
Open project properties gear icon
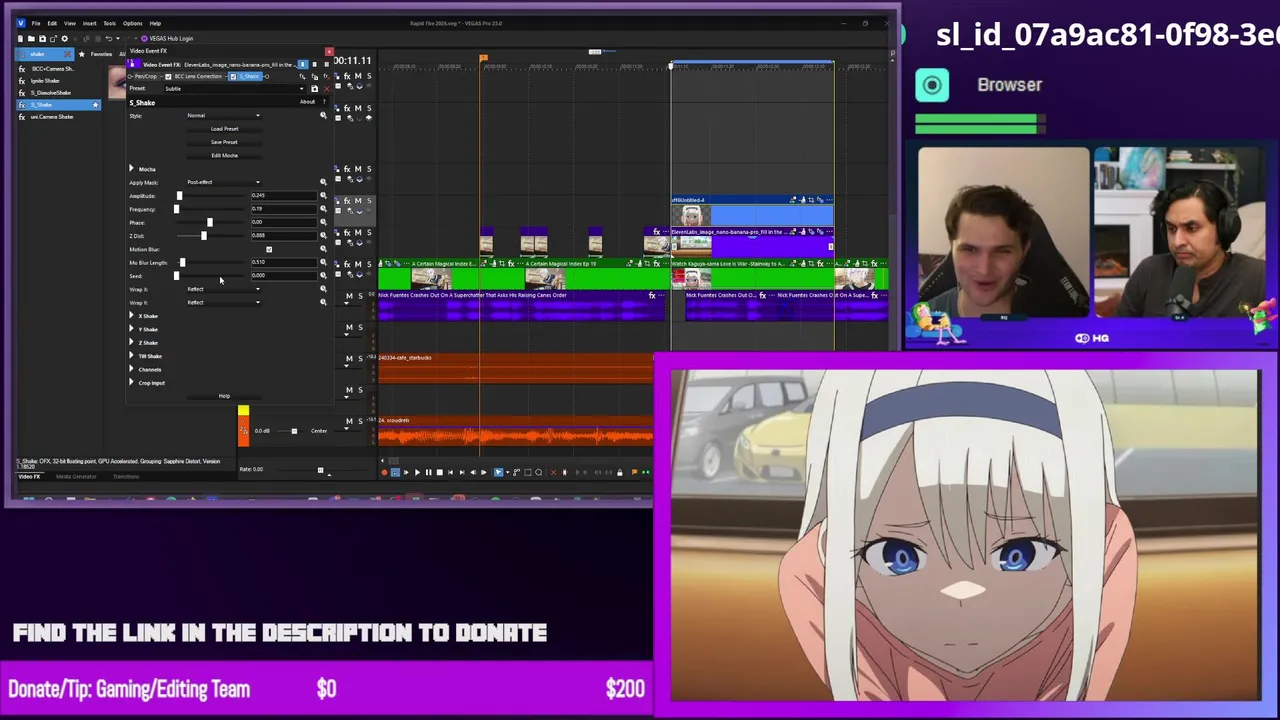pyautogui.click(x=63, y=38)
